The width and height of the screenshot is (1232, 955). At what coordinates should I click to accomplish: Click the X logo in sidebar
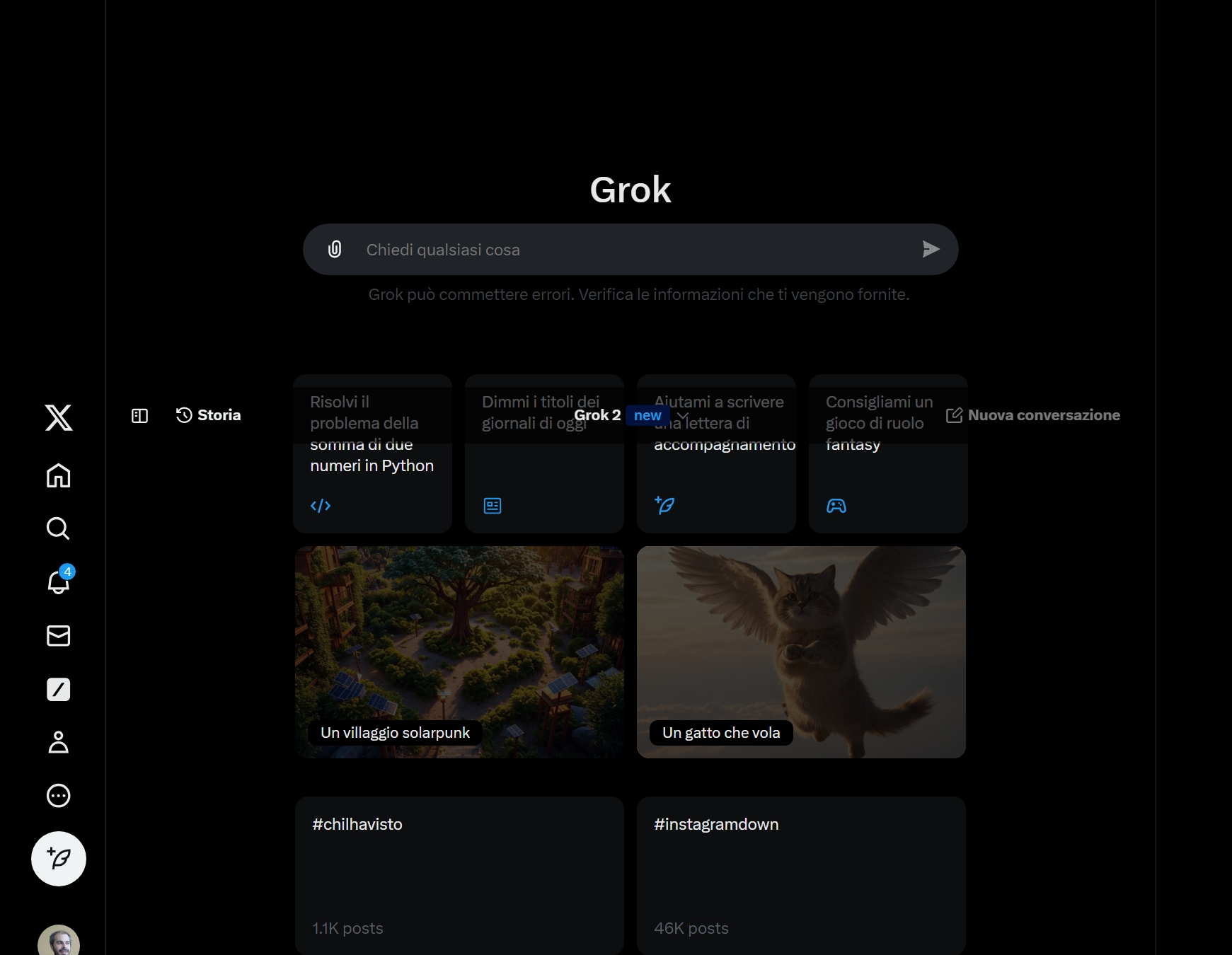59,417
